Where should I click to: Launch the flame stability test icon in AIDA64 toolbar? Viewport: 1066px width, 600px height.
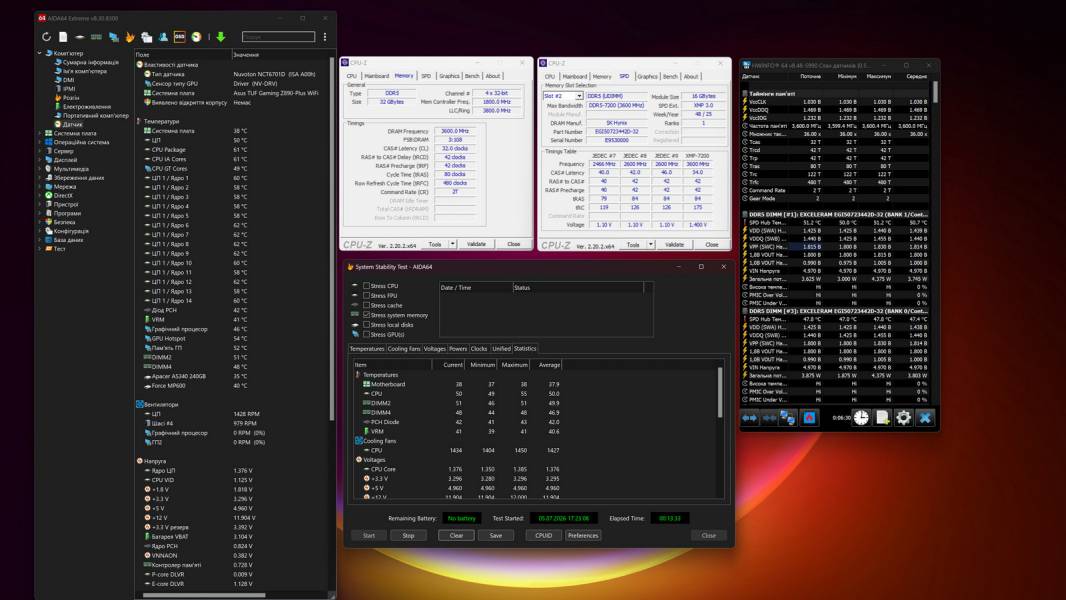pos(130,37)
